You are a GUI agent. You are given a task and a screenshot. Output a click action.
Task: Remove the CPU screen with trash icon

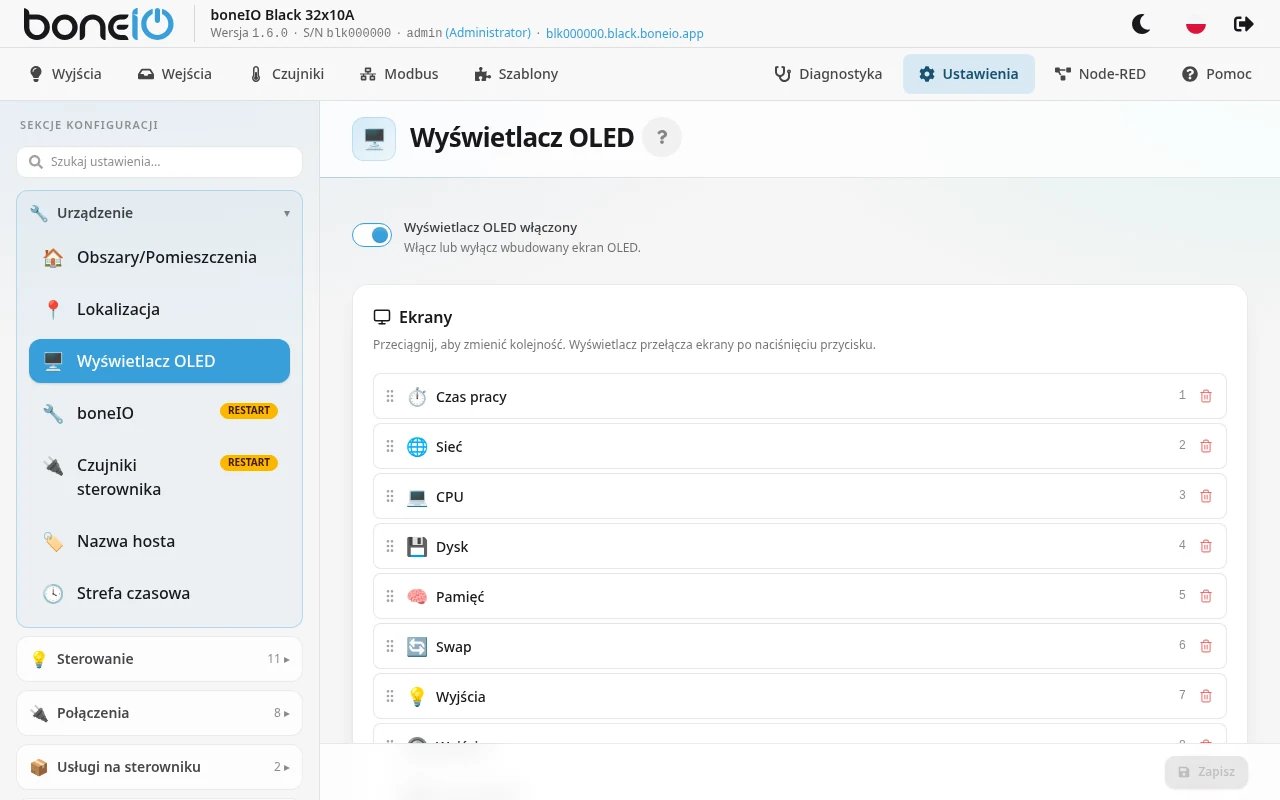(1206, 496)
